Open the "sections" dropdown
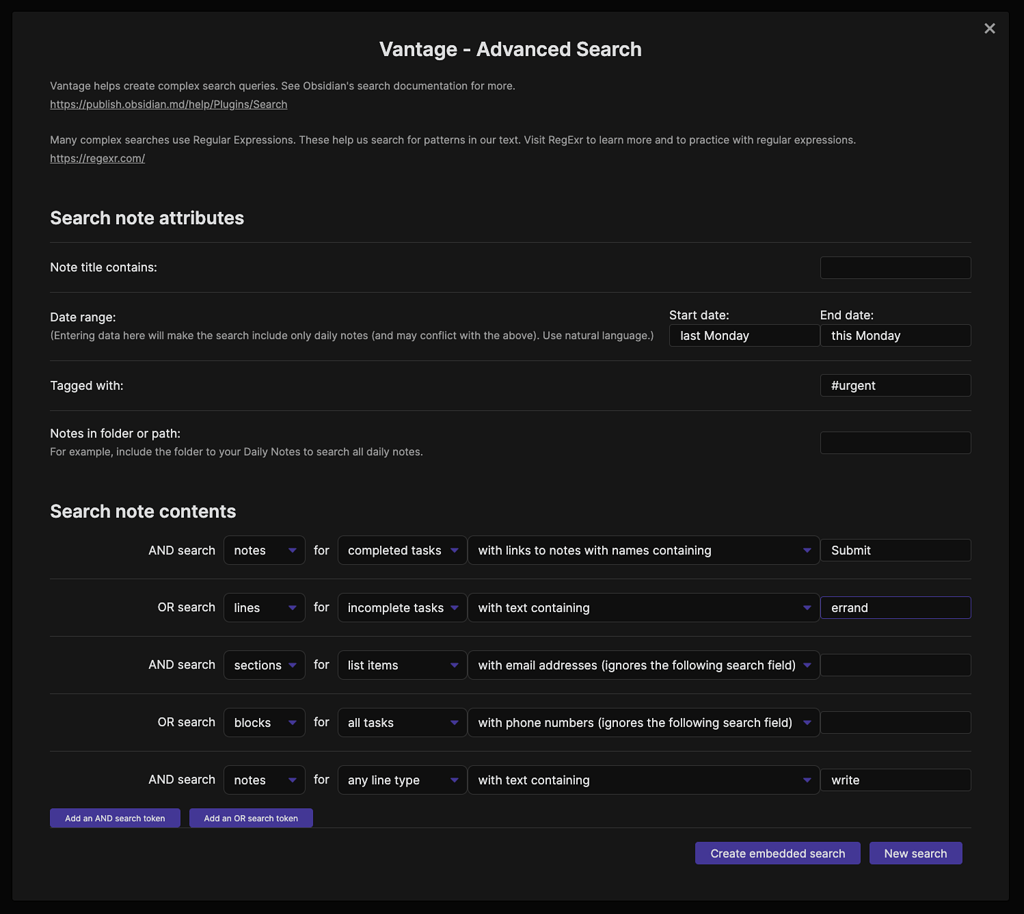1024x914 pixels. click(264, 664)
